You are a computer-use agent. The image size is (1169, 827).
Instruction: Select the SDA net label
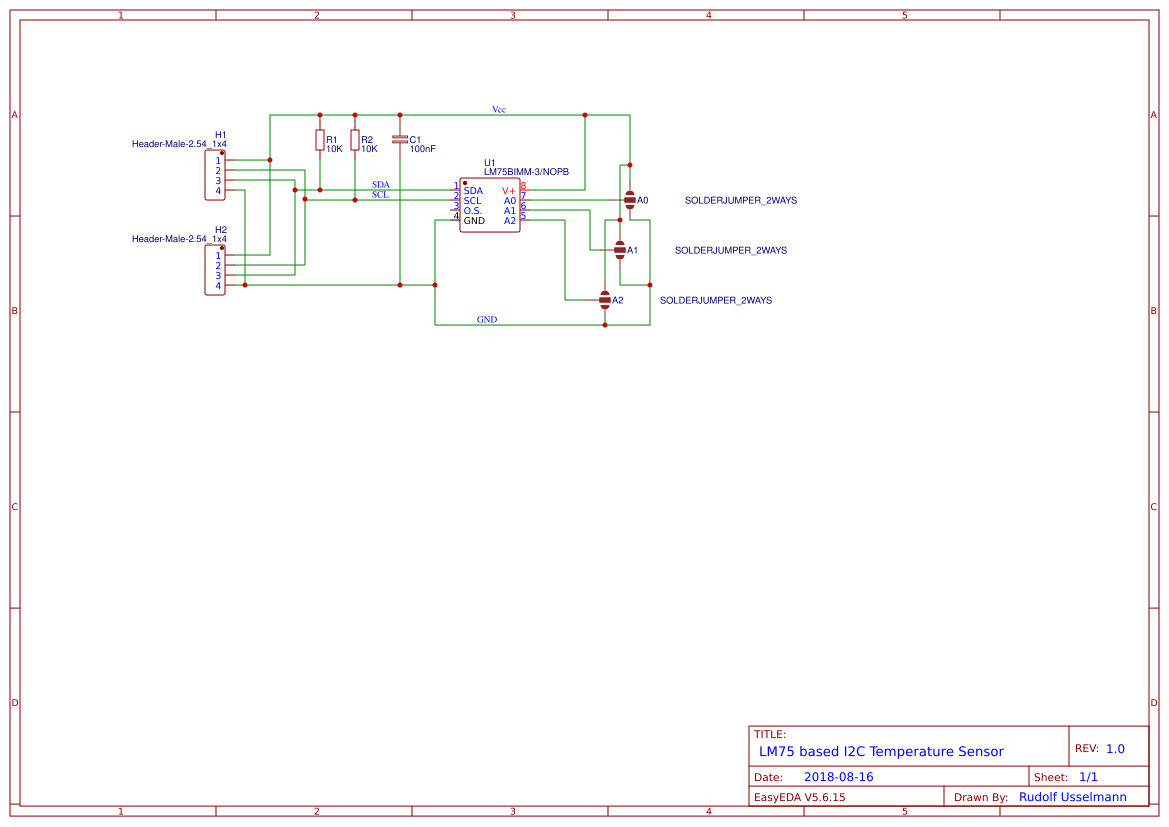[x=379, y=185]
